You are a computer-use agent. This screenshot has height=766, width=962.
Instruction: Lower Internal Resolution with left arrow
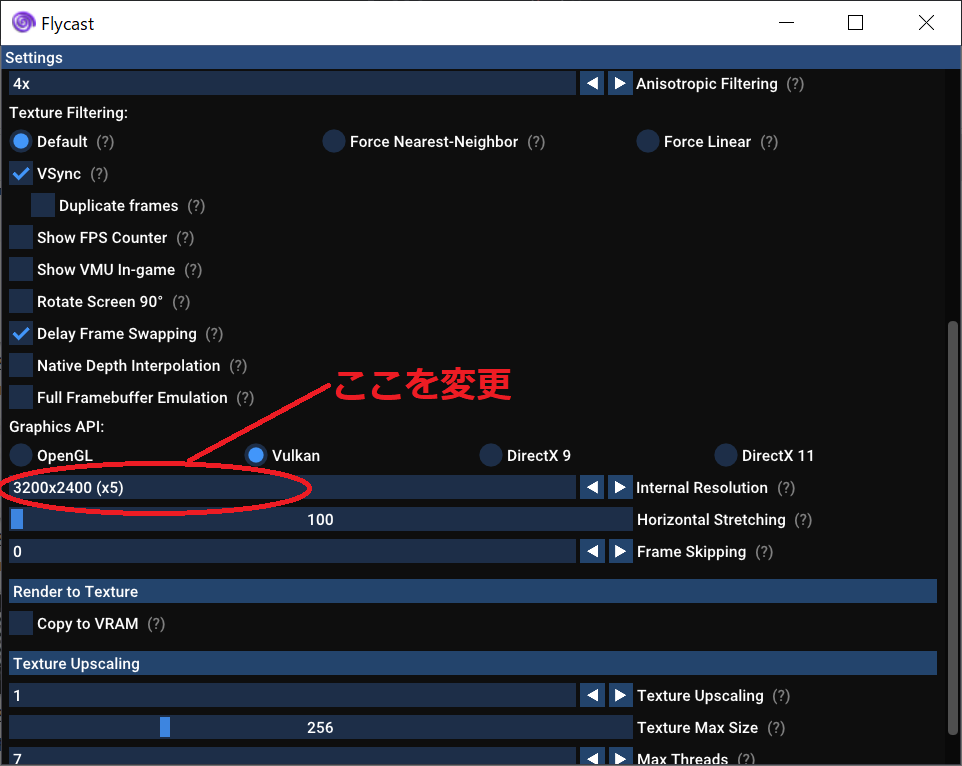592,487
